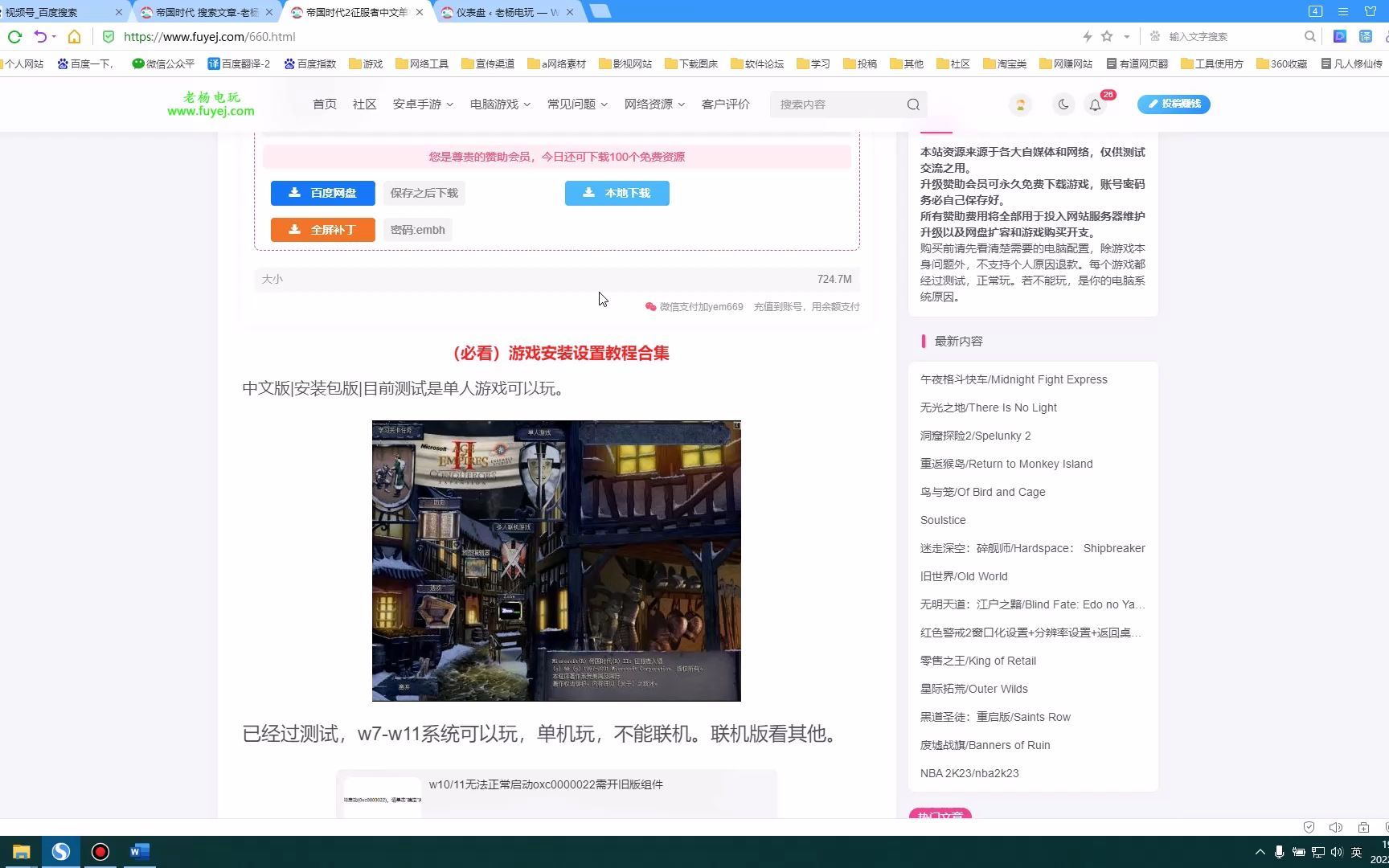Expand the 电脑游戏 menu
1389x868 pixels.
tap(500, 104)
